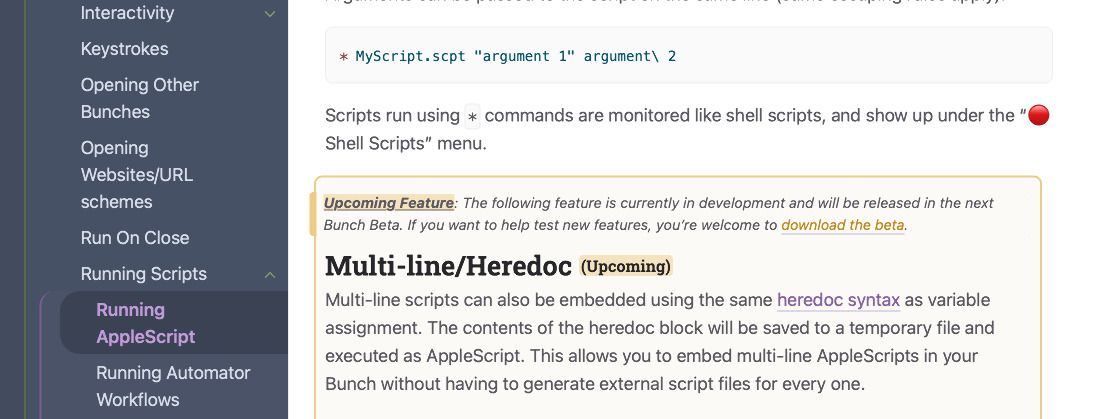
Task: Click the red asterisk in code block
Action: [x=343, y=57]
